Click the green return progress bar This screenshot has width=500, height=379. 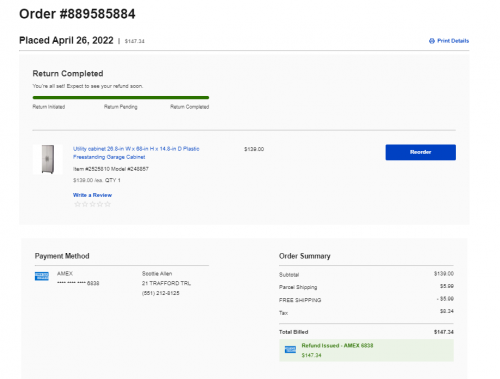121,98
